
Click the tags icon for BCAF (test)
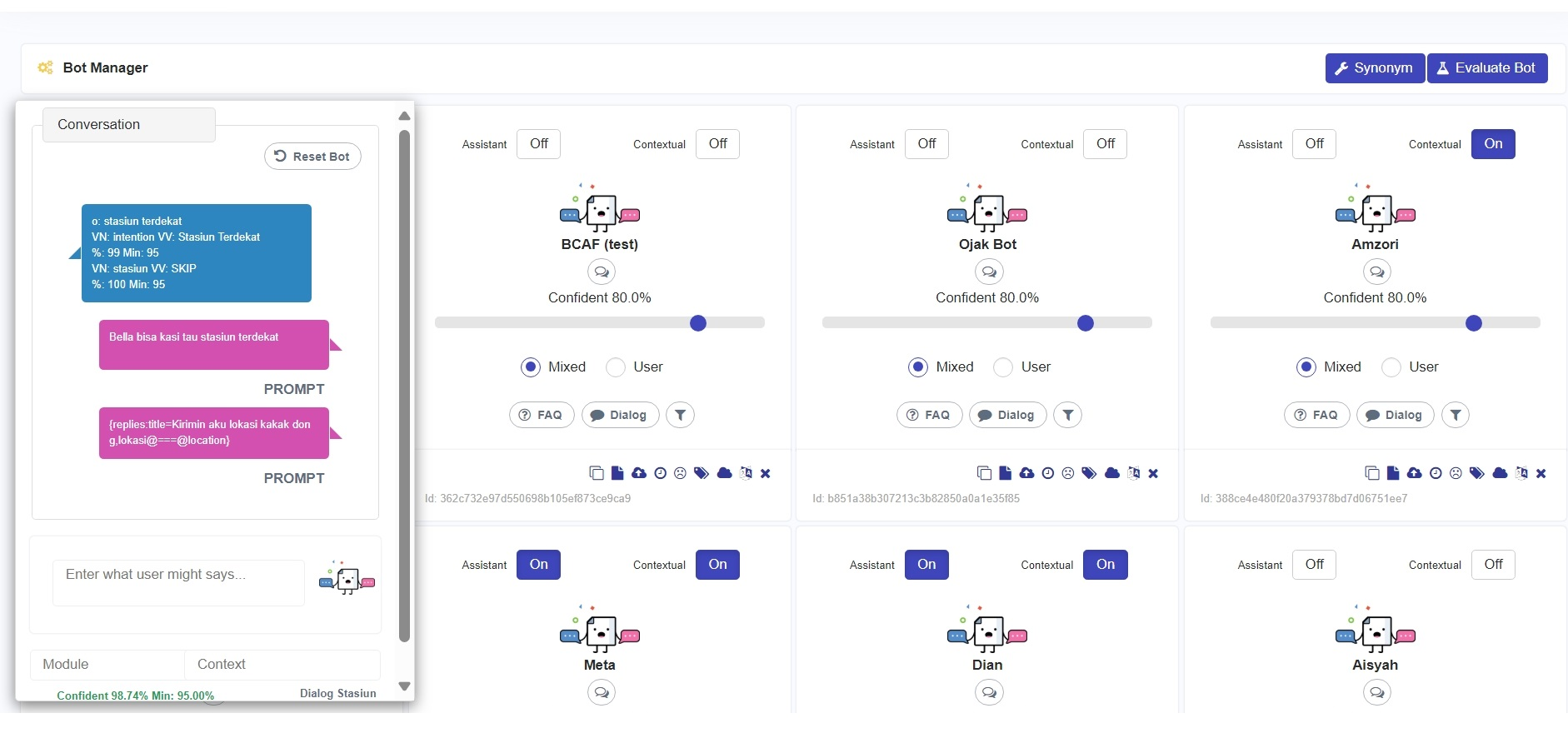coord(702,473)
